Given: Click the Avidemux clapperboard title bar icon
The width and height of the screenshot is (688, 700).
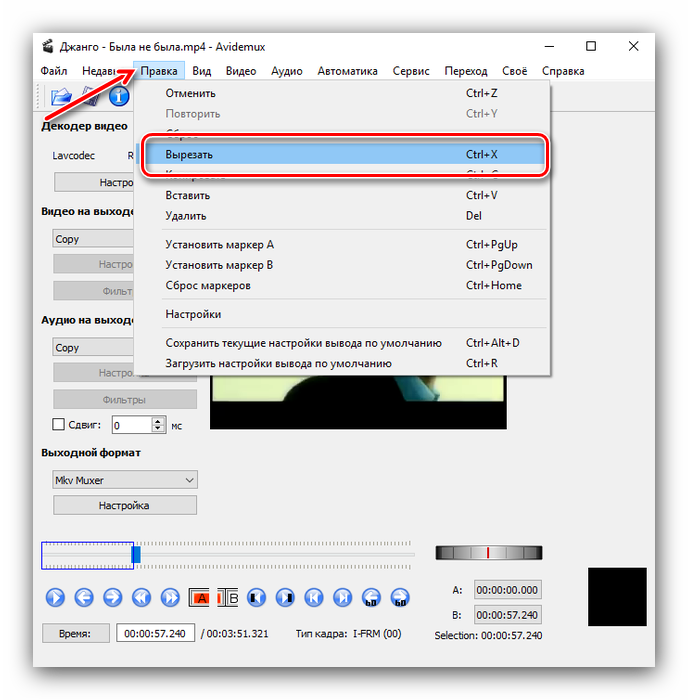Looking at the screenshot, I should pos(48,46).
